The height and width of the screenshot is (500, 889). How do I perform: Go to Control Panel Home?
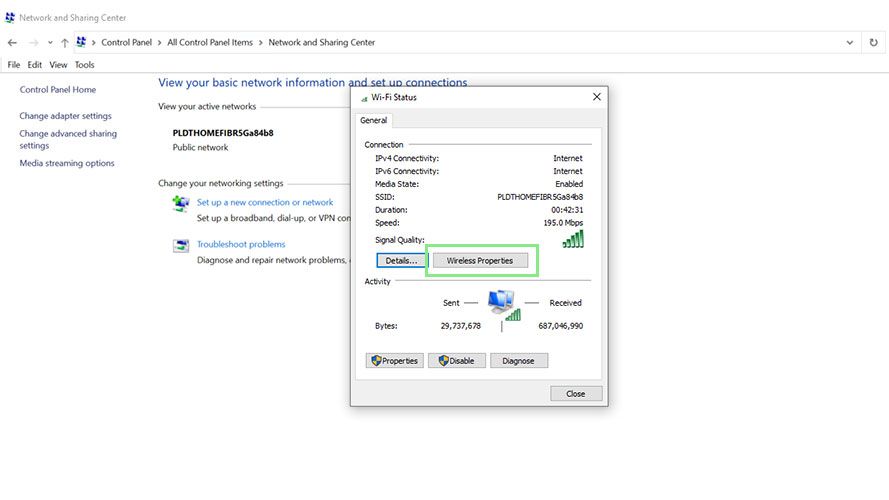(x=58, y=90)
